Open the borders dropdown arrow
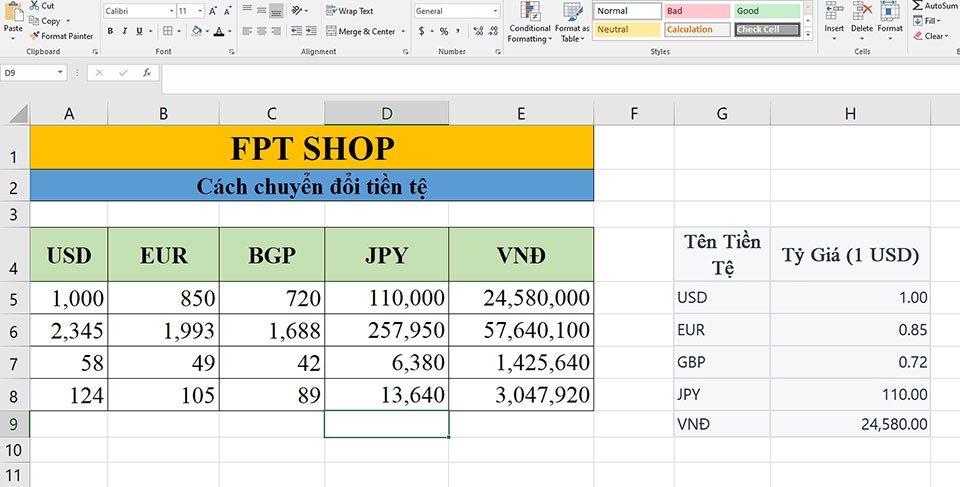This screenshot has width=960, height=487. (x=179, y=31)
